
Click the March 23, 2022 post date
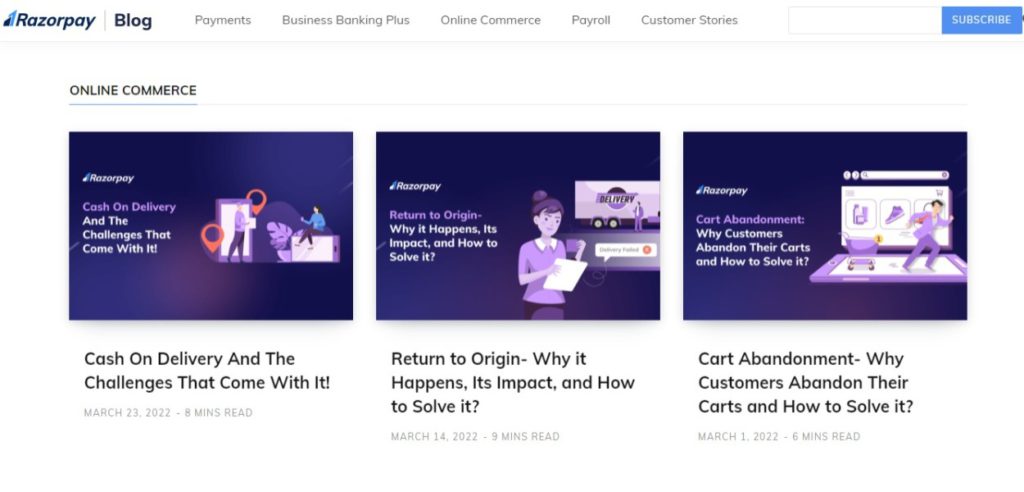coord(127,413)
